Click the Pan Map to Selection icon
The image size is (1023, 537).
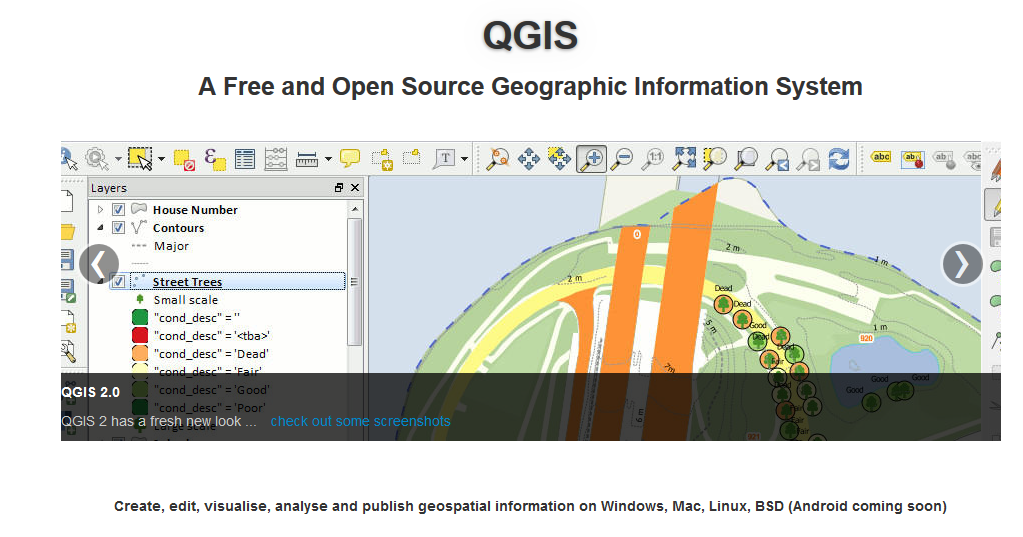coord(559,159)
